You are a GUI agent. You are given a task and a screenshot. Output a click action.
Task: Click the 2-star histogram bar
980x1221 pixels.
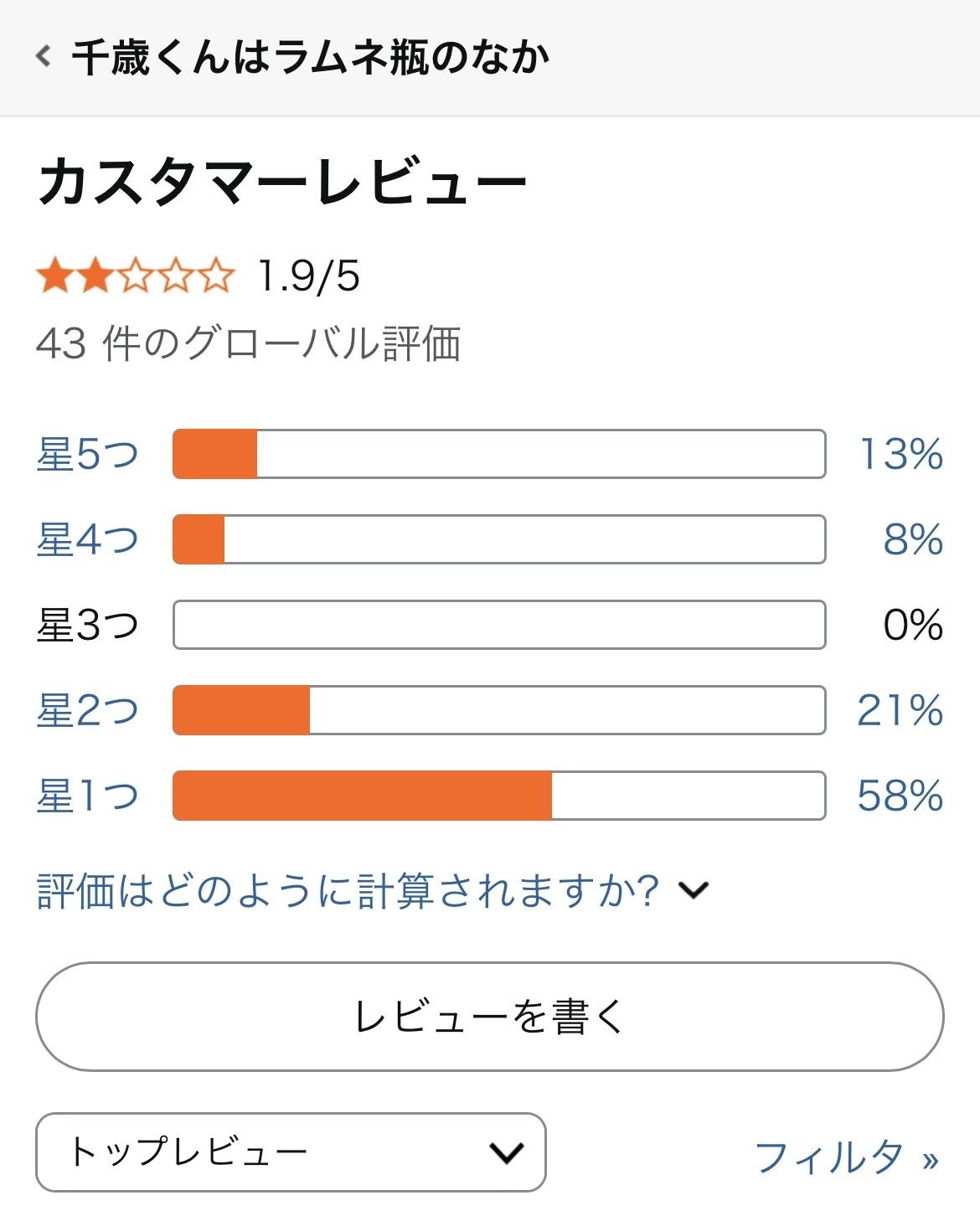[x=499, y=710]
